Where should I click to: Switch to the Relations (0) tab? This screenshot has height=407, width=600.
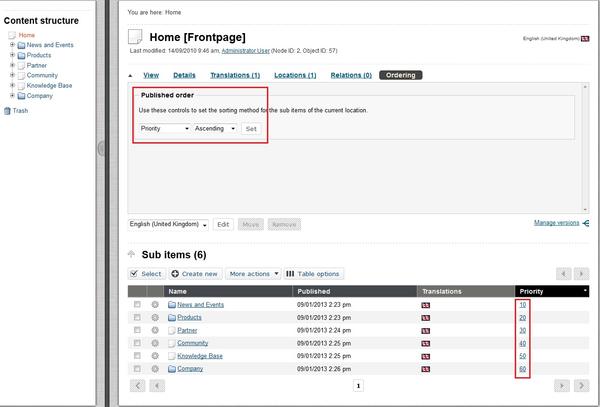click(351, 75)
